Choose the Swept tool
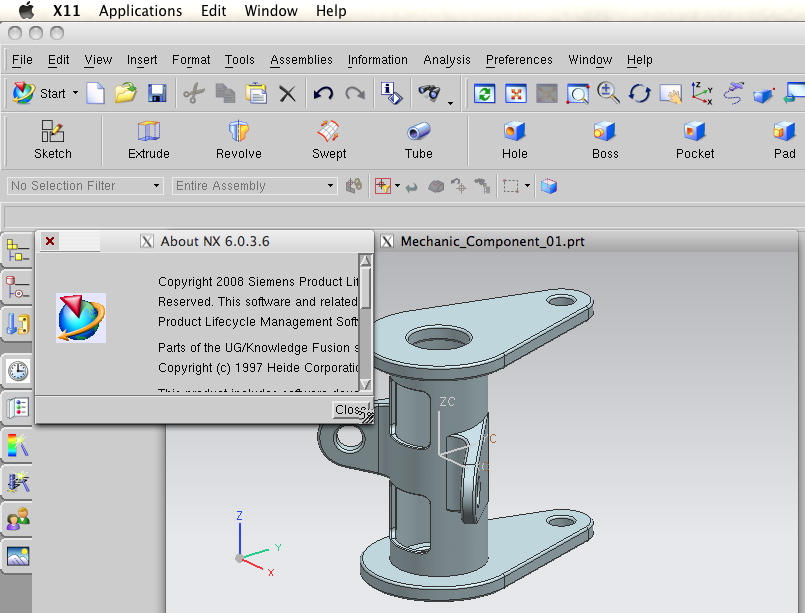Screen dimensions: 805x613 tap(328, 139)
